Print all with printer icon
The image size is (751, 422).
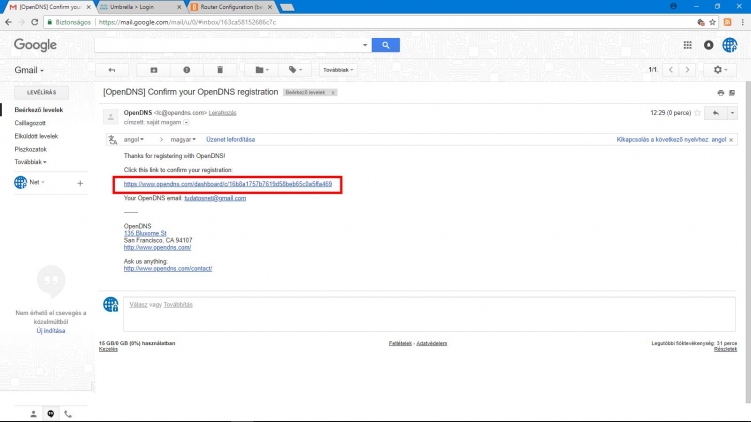(721, 93)
